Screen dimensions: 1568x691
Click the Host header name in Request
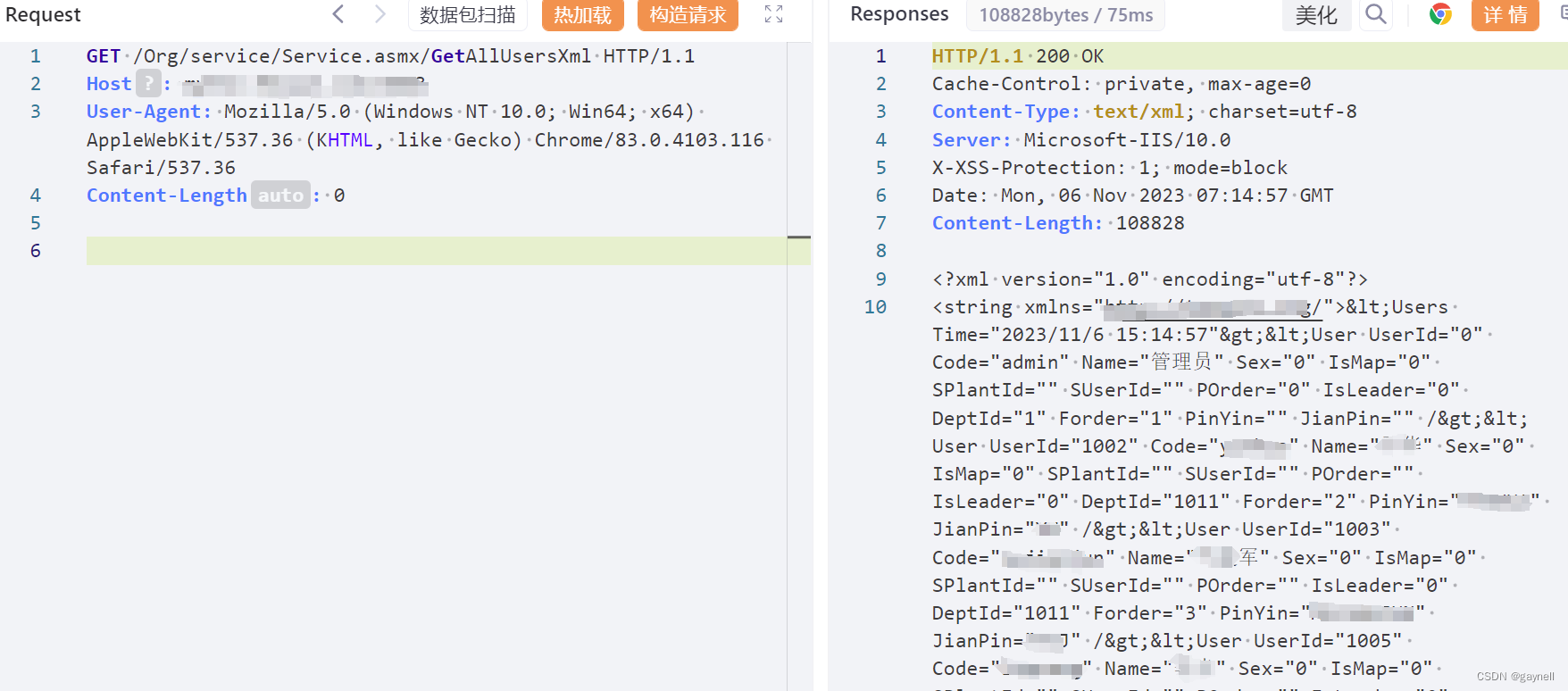click(109, 84)
